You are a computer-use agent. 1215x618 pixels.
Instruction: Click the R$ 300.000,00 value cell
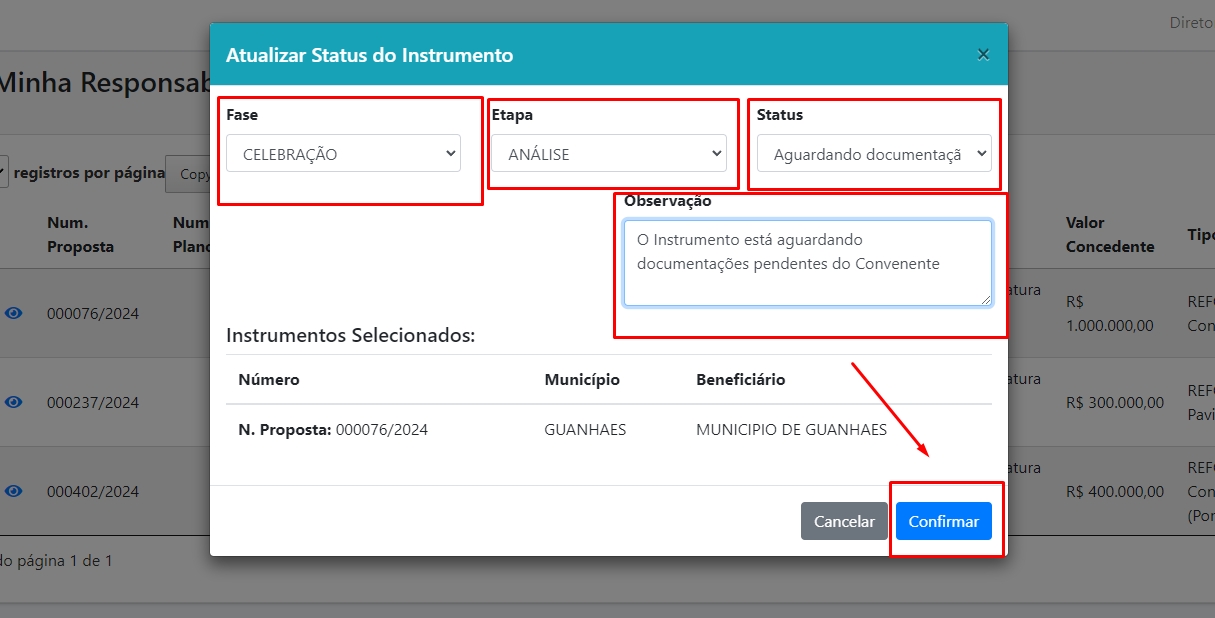[x=1114, y=403]
